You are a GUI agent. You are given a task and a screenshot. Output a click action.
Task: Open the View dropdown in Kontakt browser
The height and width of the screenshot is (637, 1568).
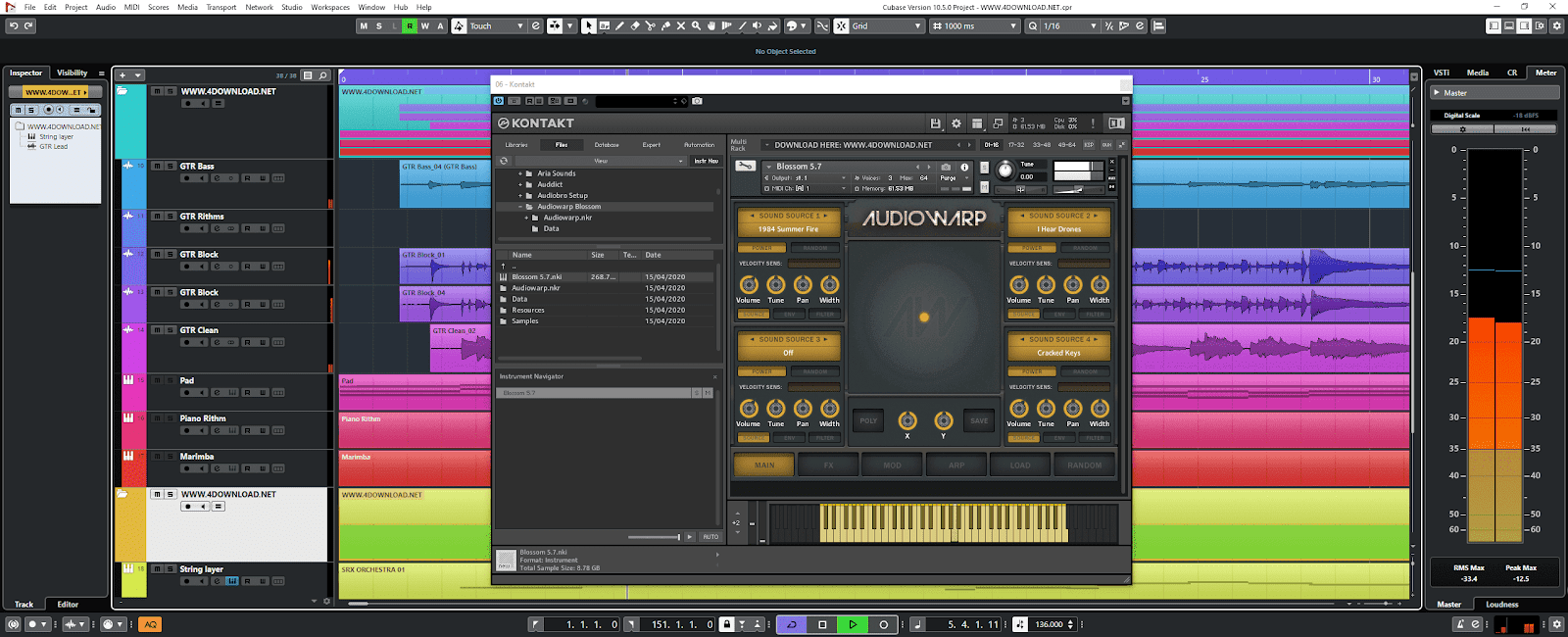(x=600, y=161)
